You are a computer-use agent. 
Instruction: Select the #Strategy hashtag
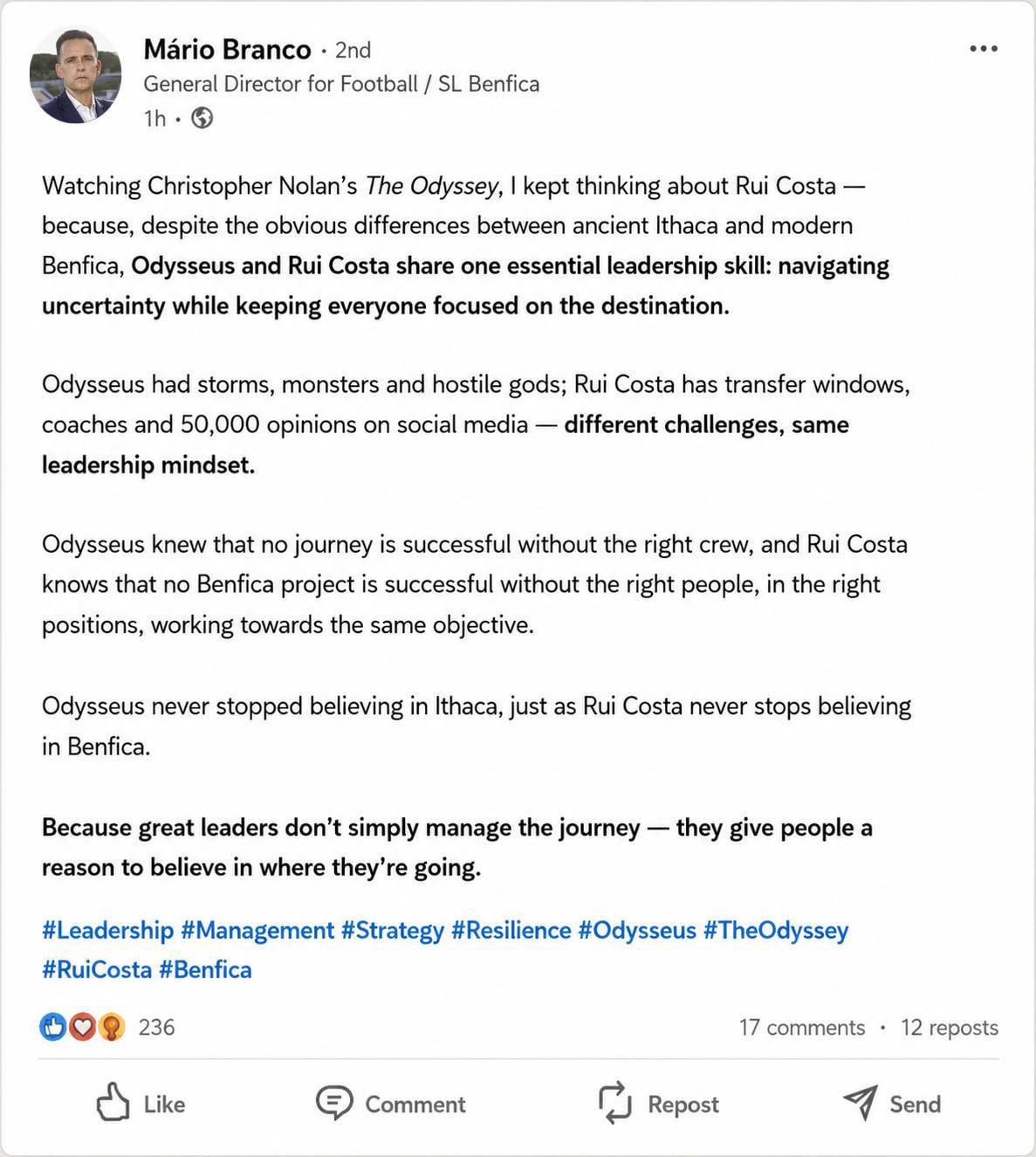tap(393, 930)
